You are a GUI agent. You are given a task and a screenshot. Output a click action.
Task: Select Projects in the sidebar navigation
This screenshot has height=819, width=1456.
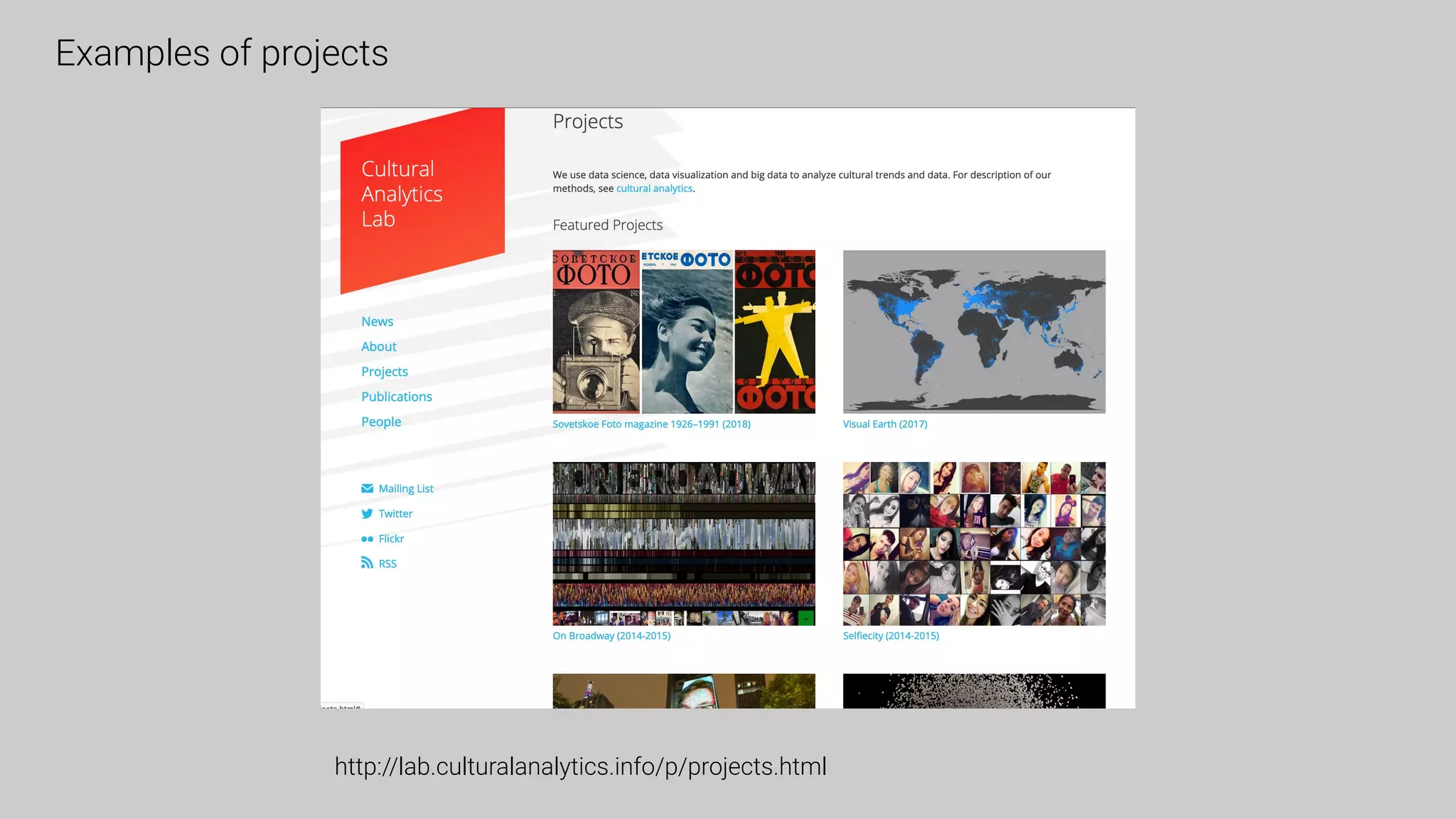[384, 372]
